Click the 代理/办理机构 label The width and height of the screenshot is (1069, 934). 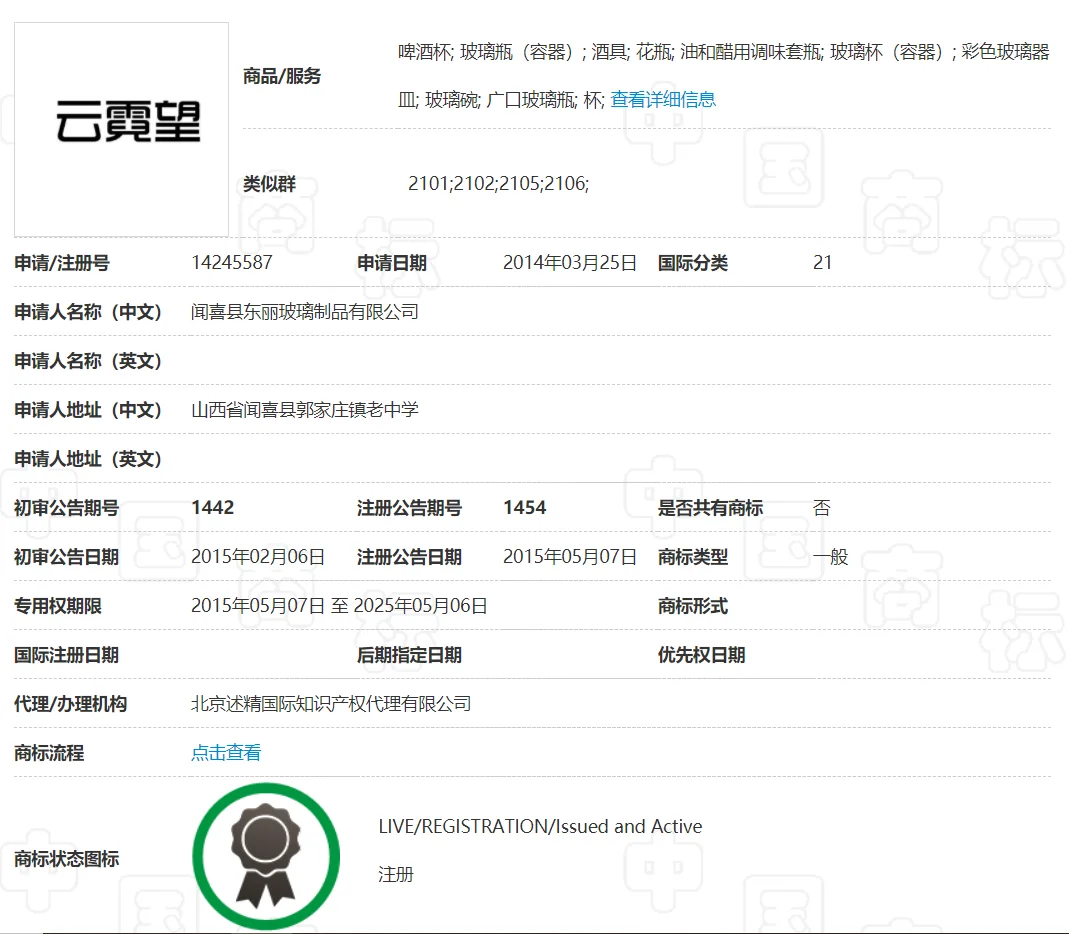[x=71, y=704]
